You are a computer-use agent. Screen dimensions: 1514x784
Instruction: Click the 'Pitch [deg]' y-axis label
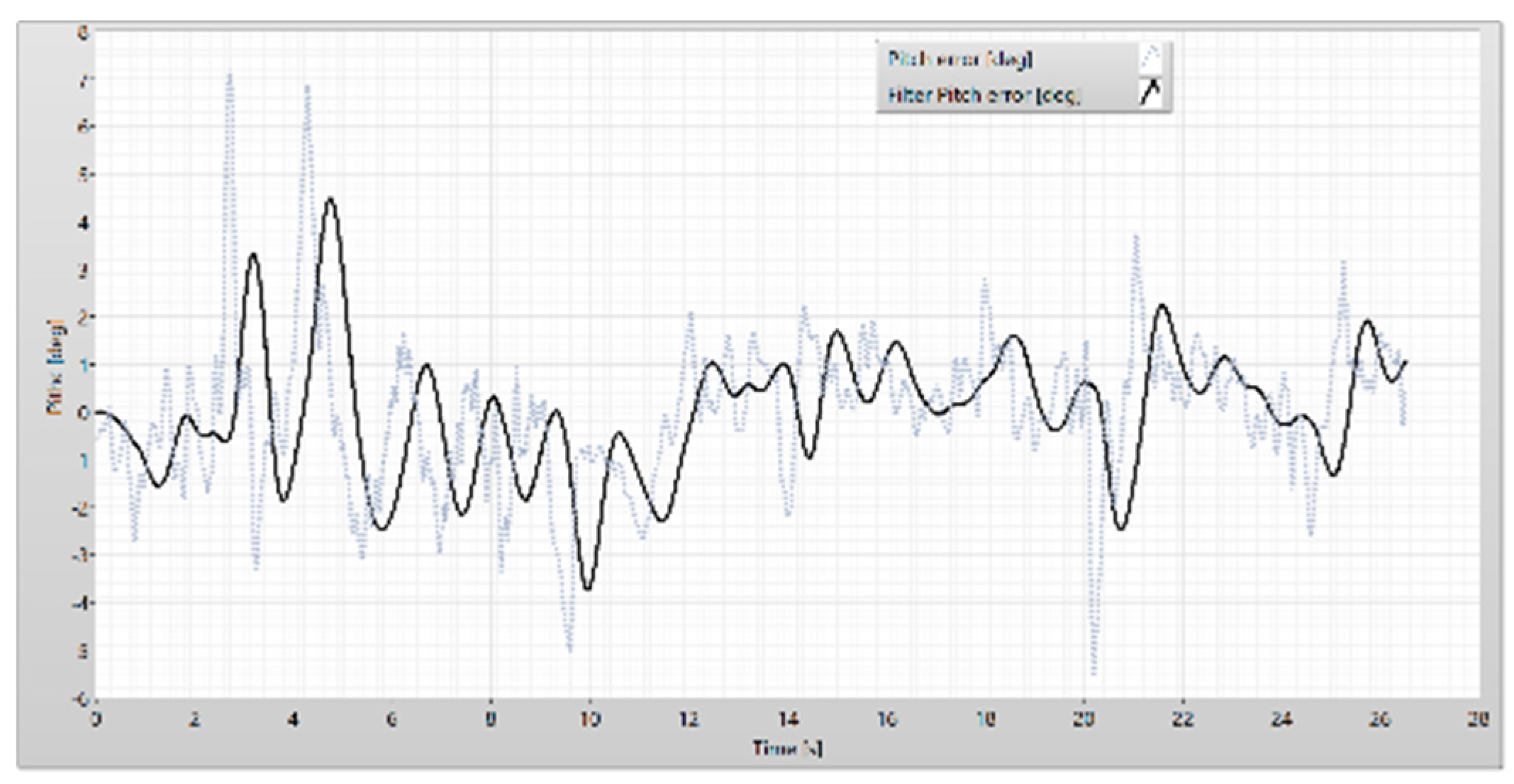56,366
